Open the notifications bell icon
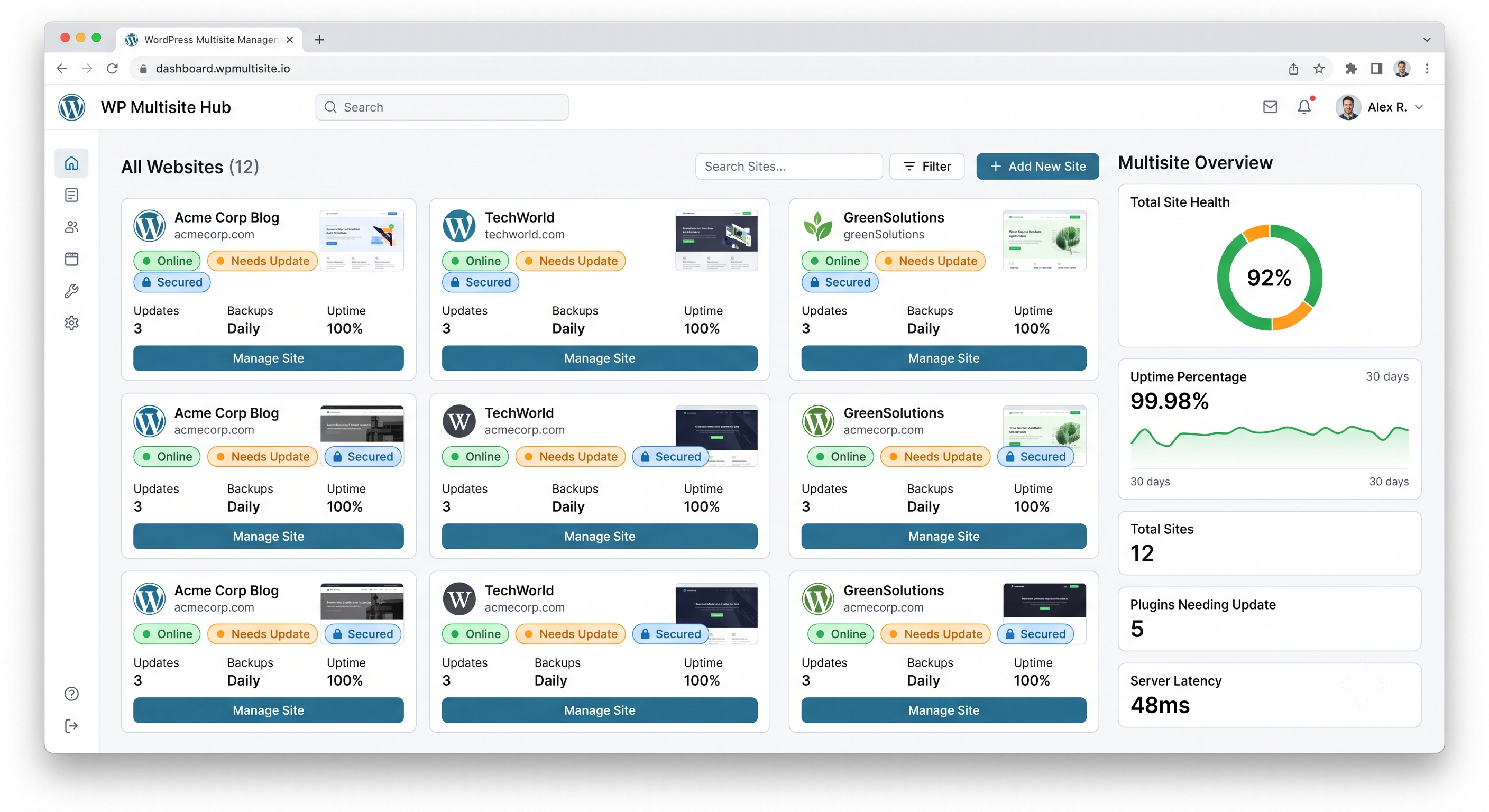The height and width of the screenshot is (812, 1489). coord(1304,107)
